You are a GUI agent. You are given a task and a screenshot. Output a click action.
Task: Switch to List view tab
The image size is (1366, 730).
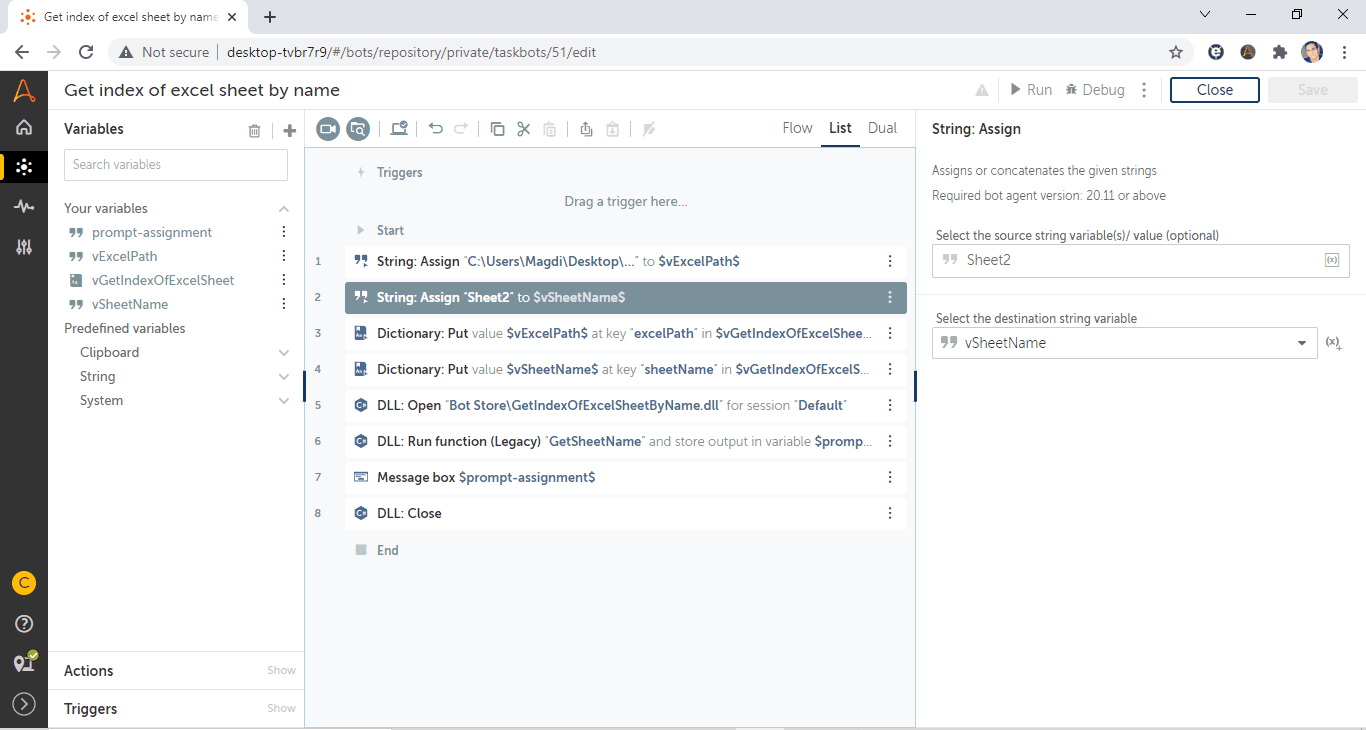coord(840,128)
